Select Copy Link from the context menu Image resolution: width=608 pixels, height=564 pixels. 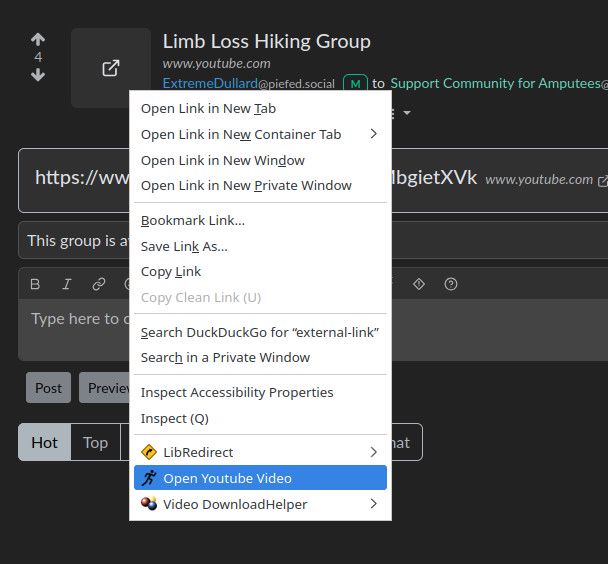pyautogui.click(x=171, y=271)
